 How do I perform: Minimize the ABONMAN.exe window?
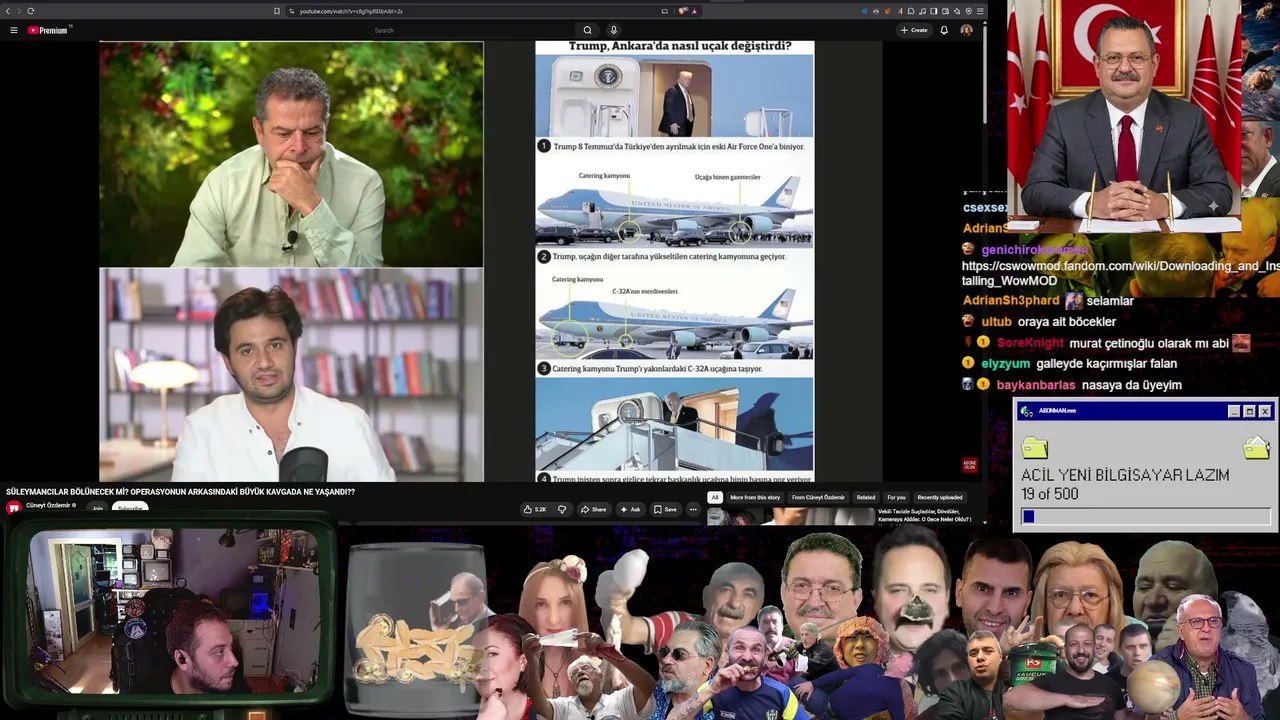click(x=1234, y=411)
